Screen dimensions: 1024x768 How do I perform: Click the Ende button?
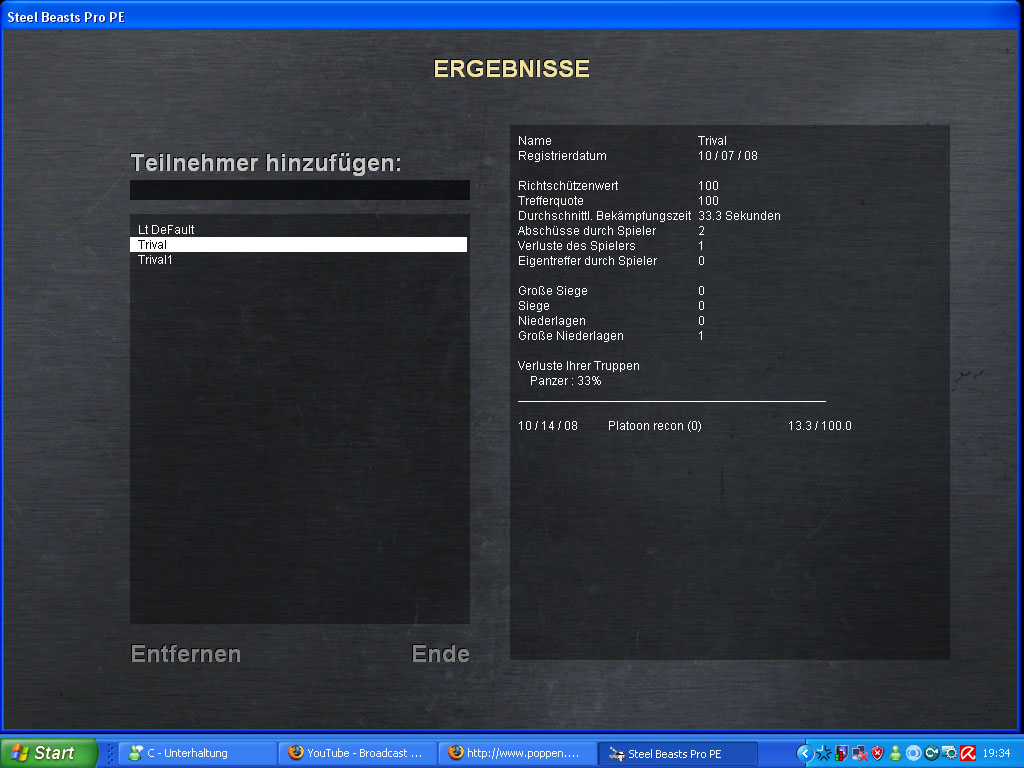[440, 654]
